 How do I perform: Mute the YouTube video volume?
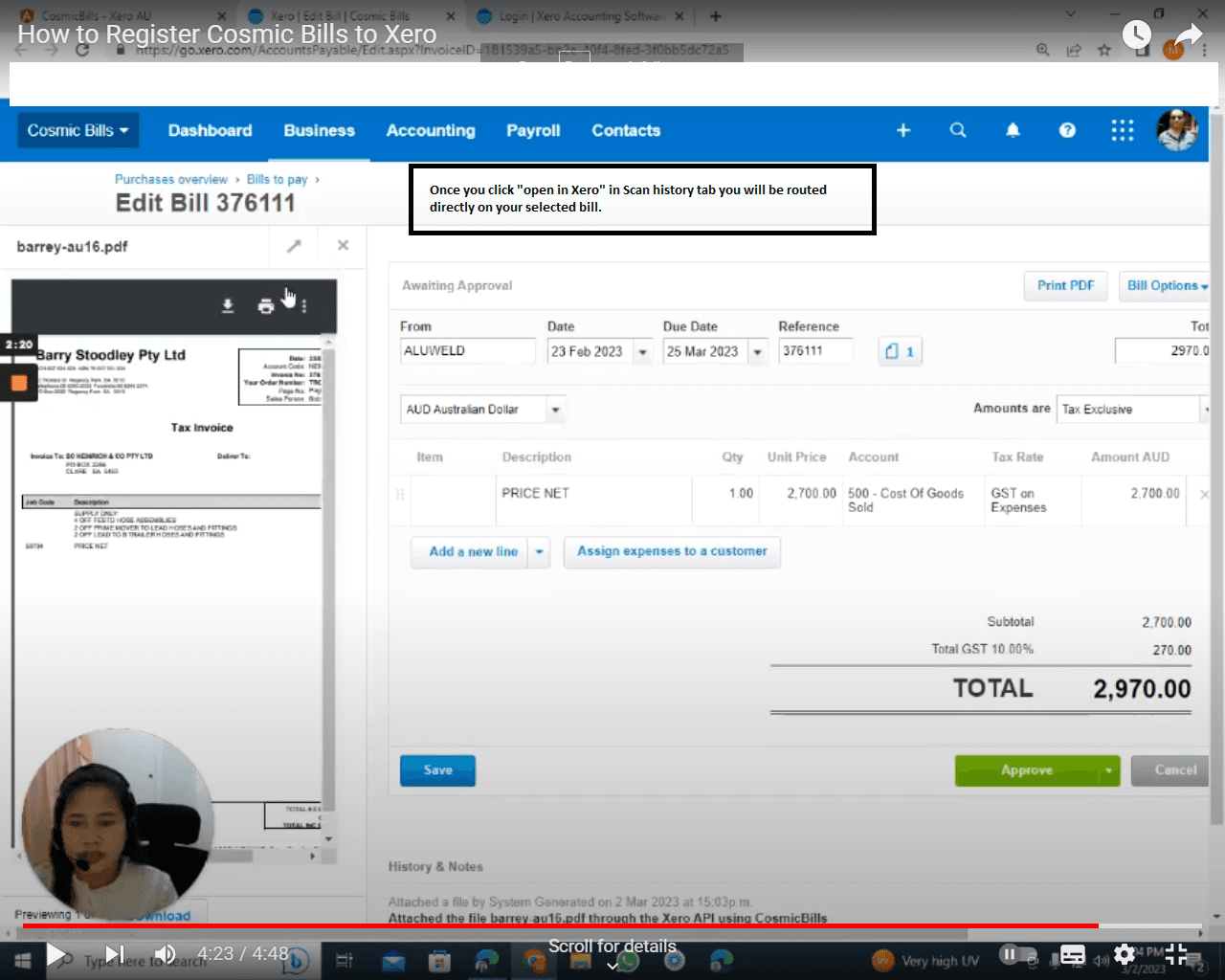[x=166, y=954]
